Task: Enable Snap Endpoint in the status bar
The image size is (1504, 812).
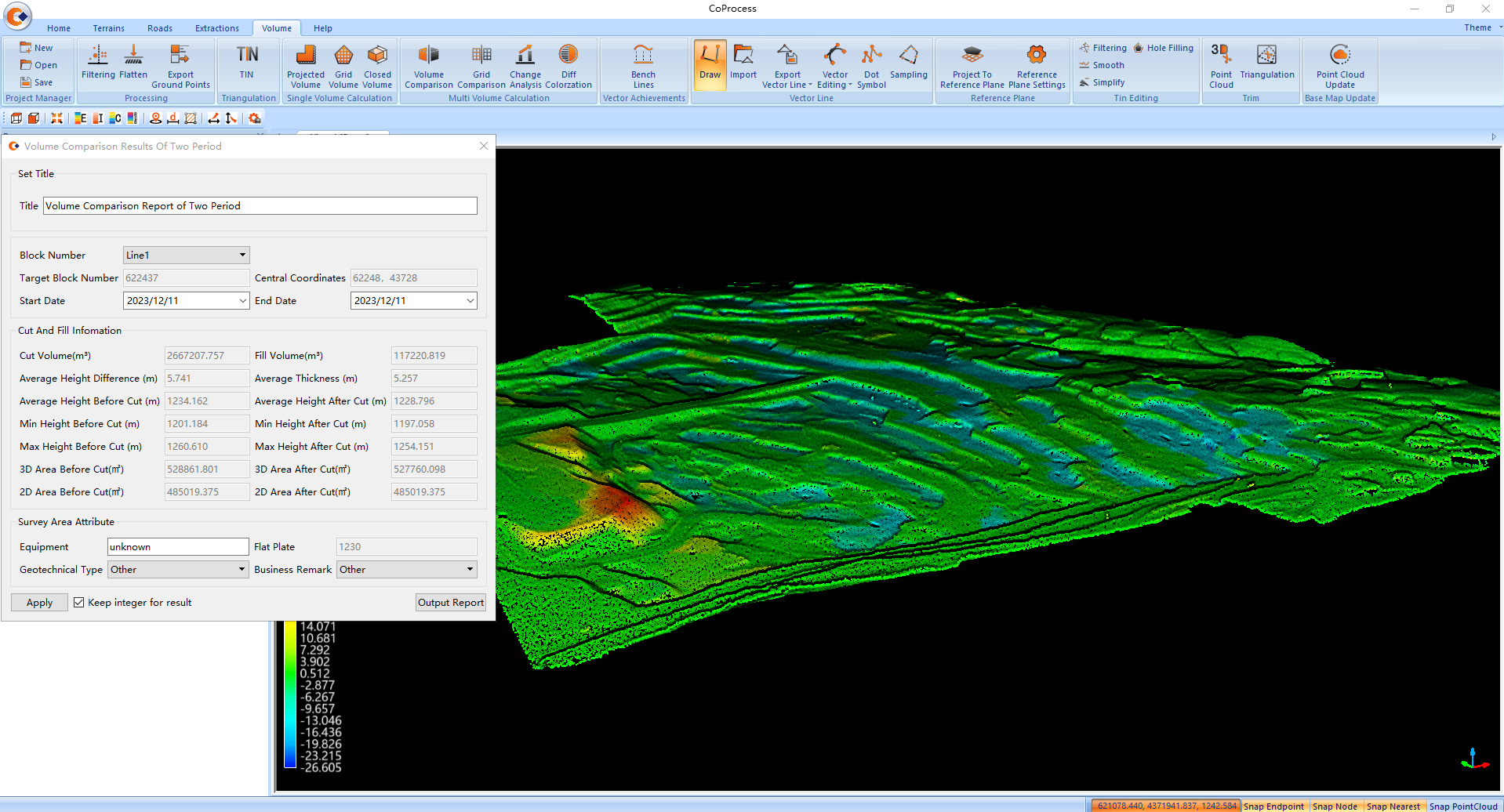Action: pyautogui.click(x=1273, y=806)
